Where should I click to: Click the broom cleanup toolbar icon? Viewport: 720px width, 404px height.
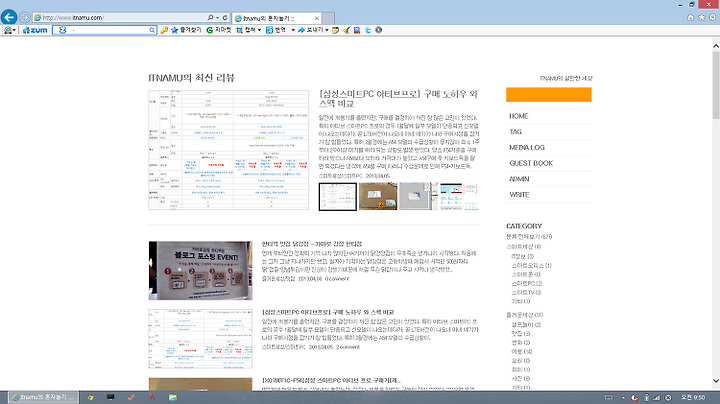pyautogui.click(x=346, y=30)
